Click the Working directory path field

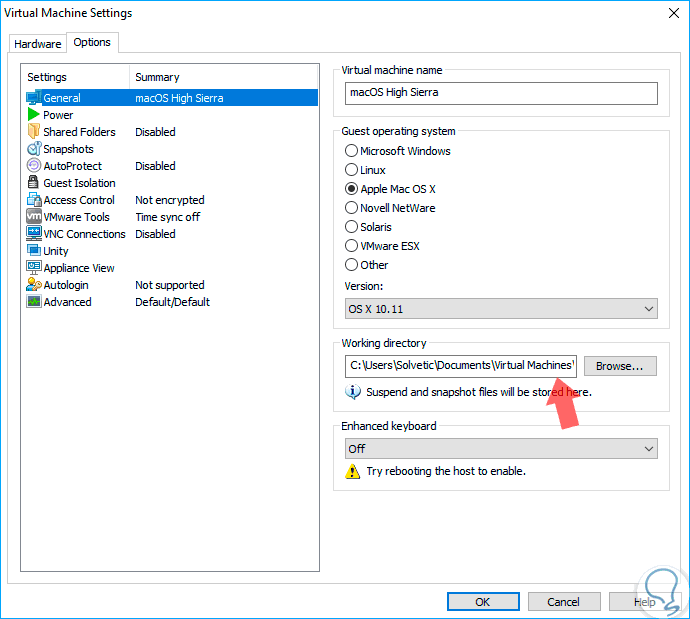point(461,366)
